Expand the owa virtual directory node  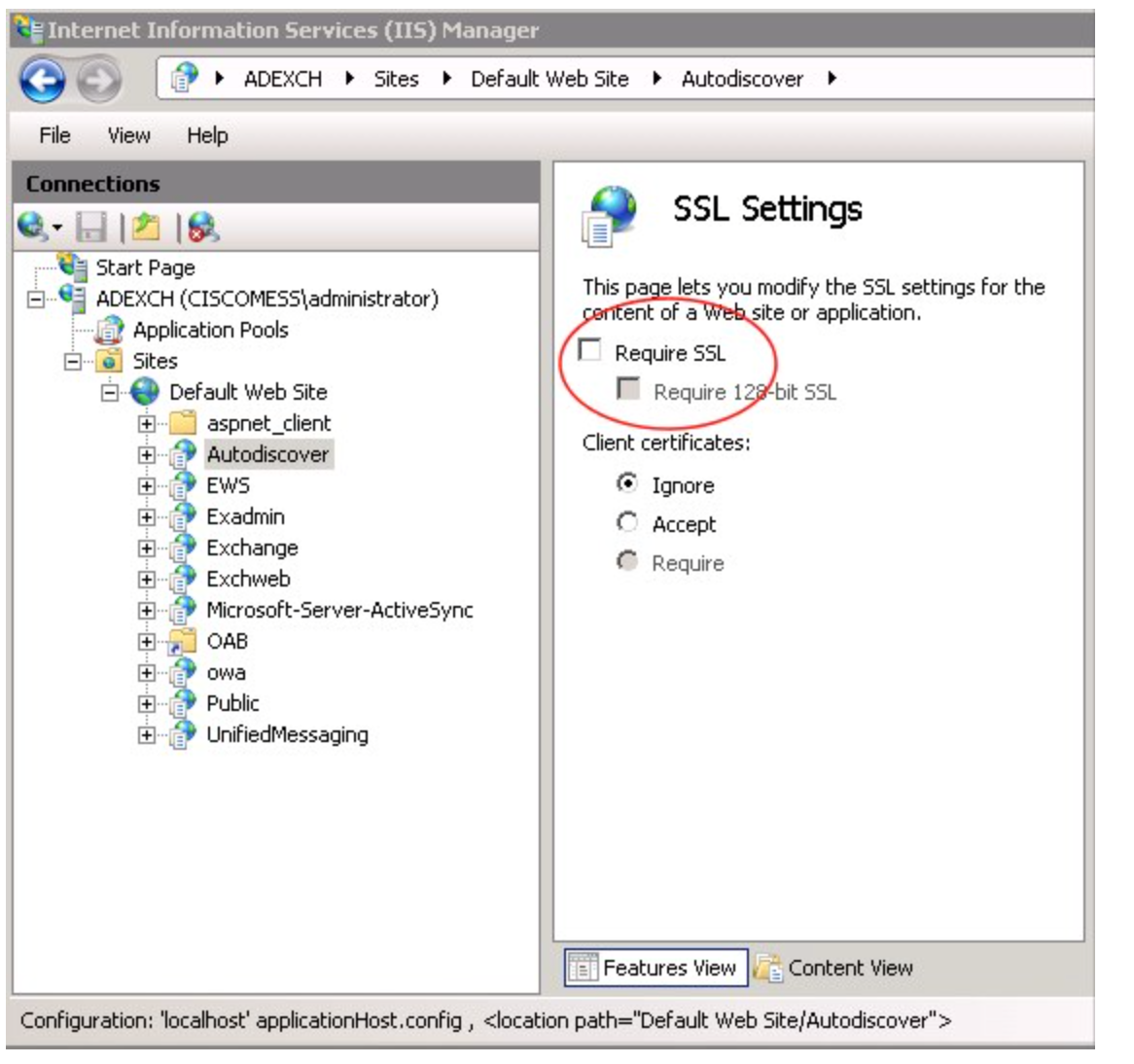click(x=147, y=673)
